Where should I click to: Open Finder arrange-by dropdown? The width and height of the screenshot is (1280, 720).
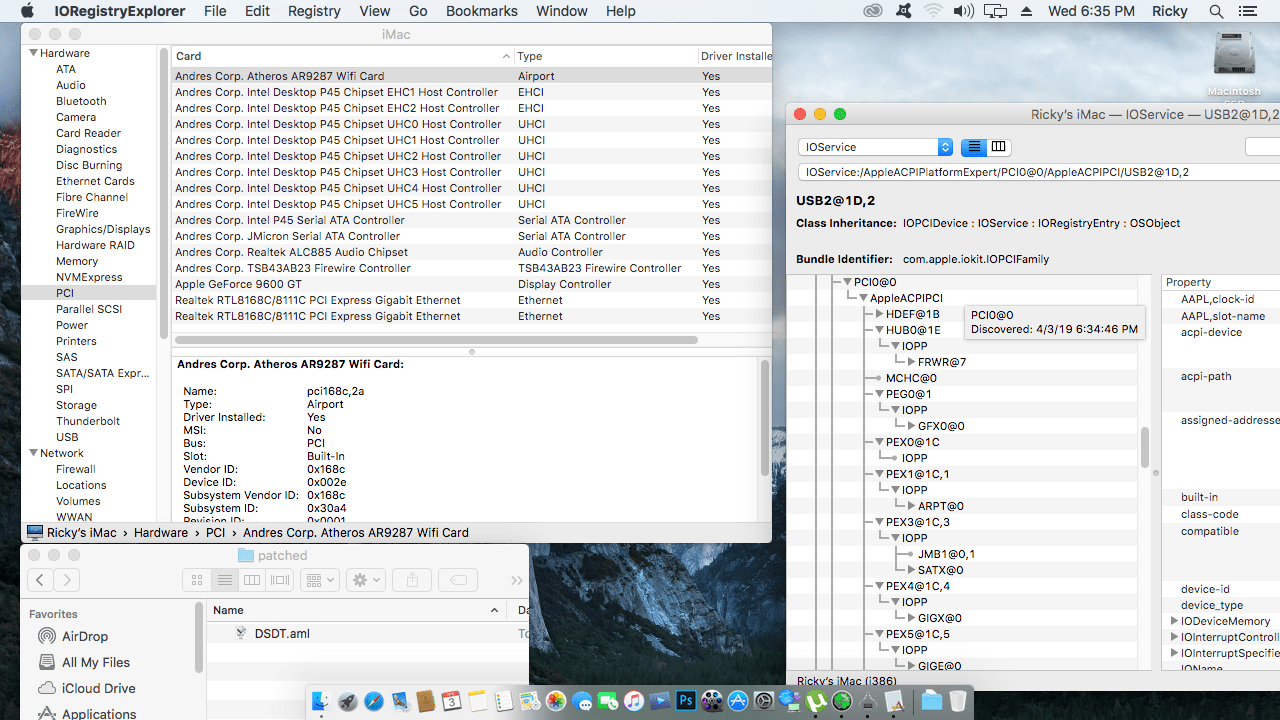[x=321, y=580]
